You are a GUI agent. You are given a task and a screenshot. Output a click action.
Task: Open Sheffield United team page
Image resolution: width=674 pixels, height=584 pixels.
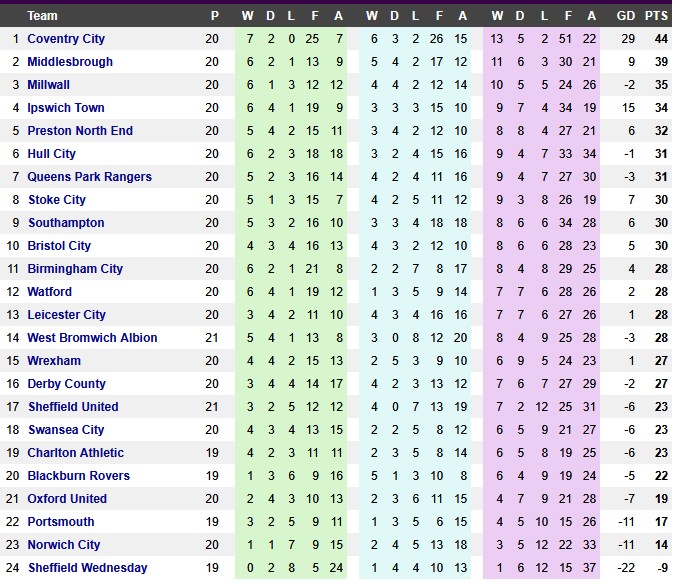pos(73,407)
